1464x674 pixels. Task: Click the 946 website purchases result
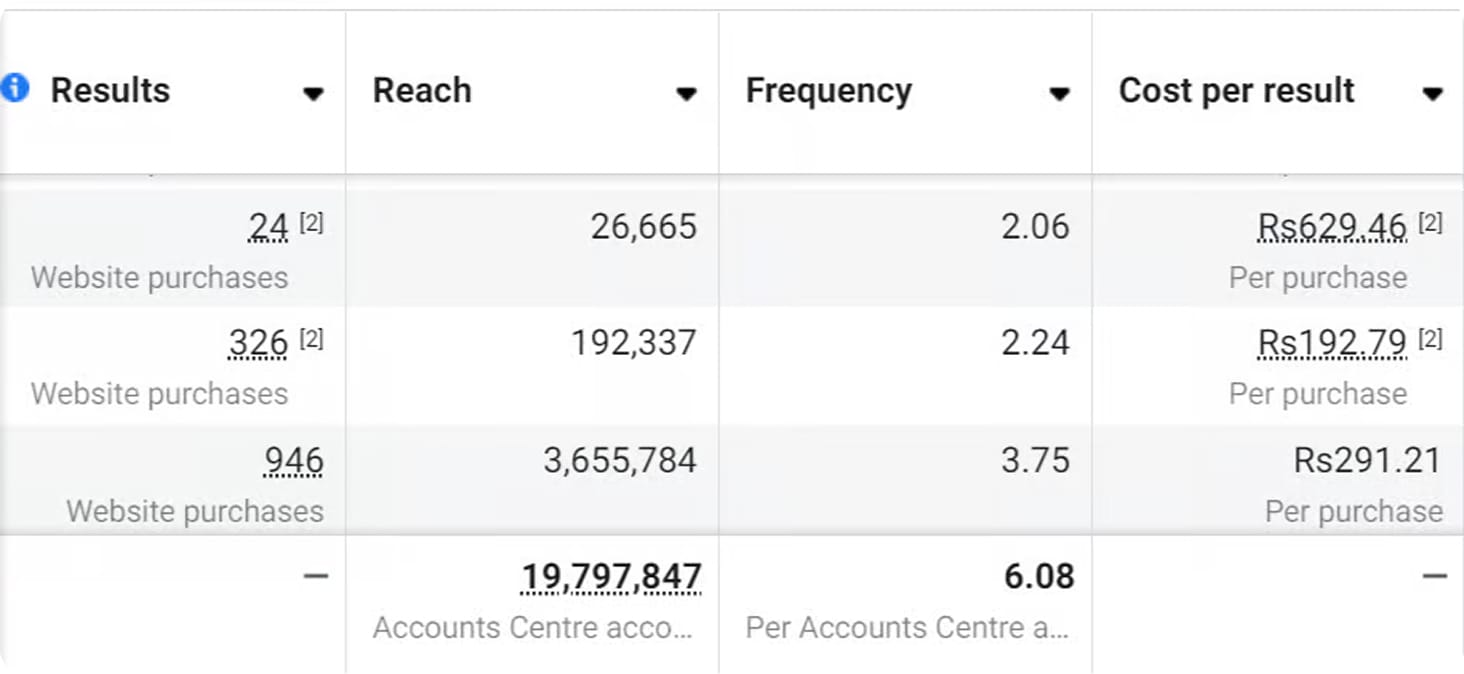pyautogui.click(x=294, y=461)
